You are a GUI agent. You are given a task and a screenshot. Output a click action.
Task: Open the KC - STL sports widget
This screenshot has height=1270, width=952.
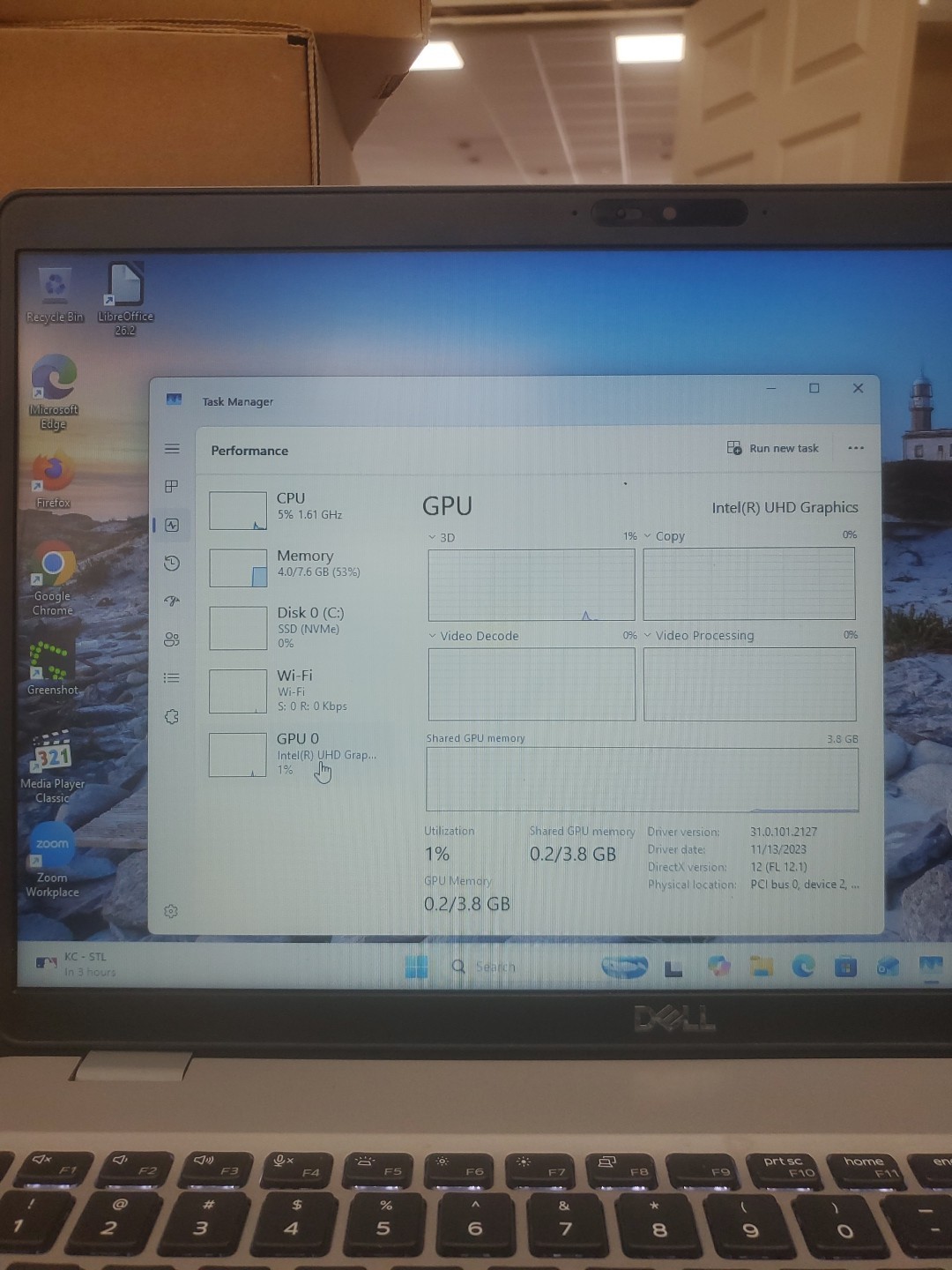point(76,964)
